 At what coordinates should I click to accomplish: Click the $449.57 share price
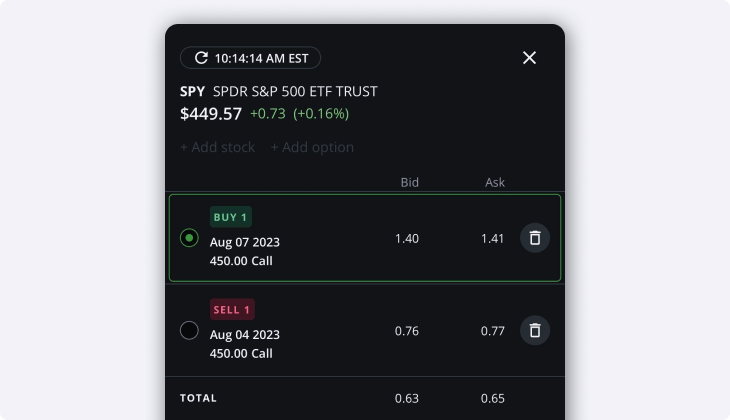pos(211,114)
